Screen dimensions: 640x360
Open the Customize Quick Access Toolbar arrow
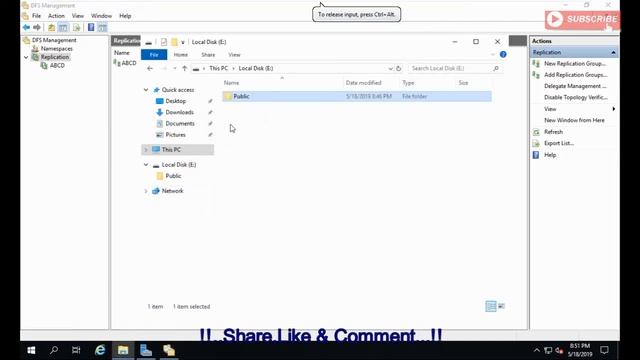pos(183,42)
